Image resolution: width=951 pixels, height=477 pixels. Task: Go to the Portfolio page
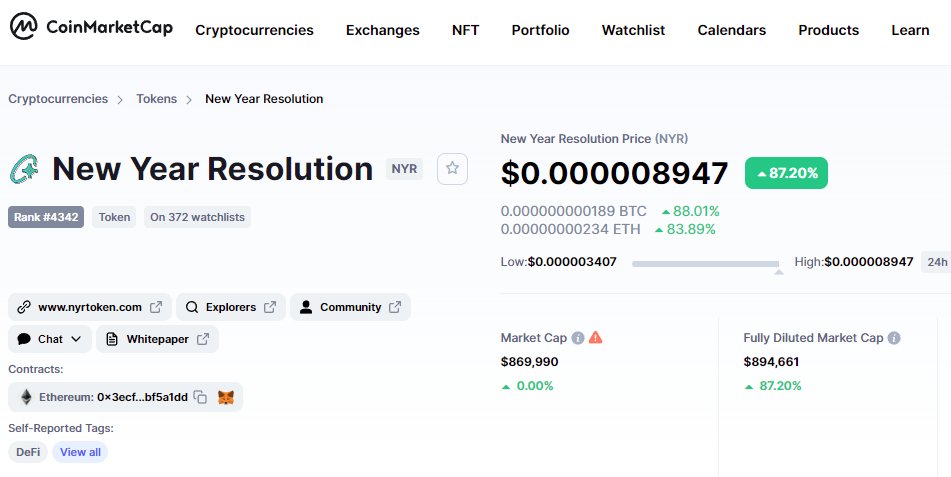540,30
